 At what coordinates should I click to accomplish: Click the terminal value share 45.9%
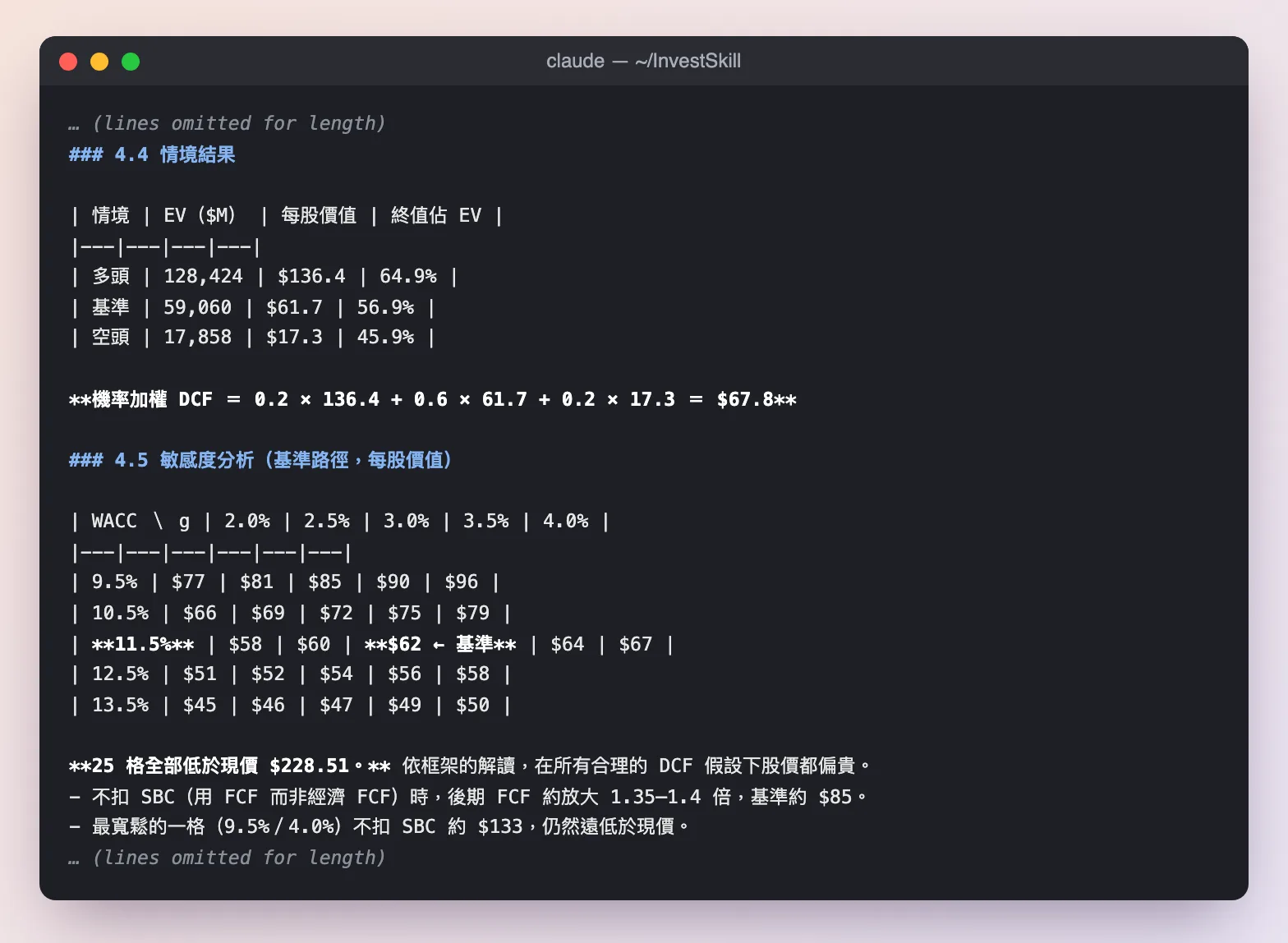tap(385, 337)
